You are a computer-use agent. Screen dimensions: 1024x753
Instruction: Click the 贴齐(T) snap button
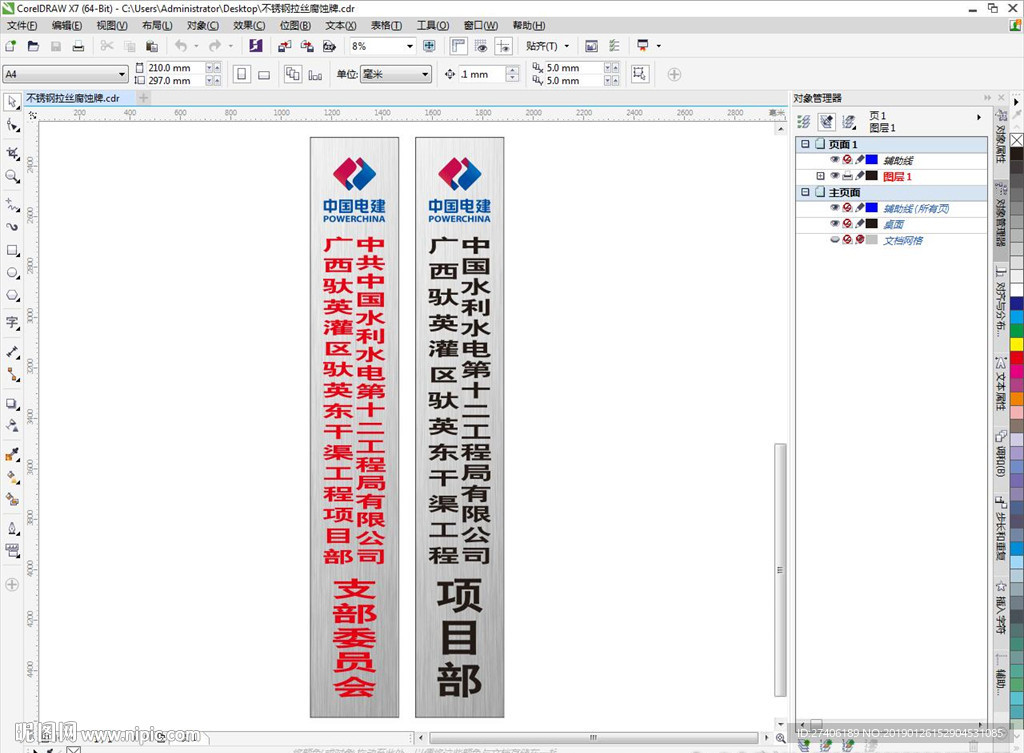coord(546,46)
